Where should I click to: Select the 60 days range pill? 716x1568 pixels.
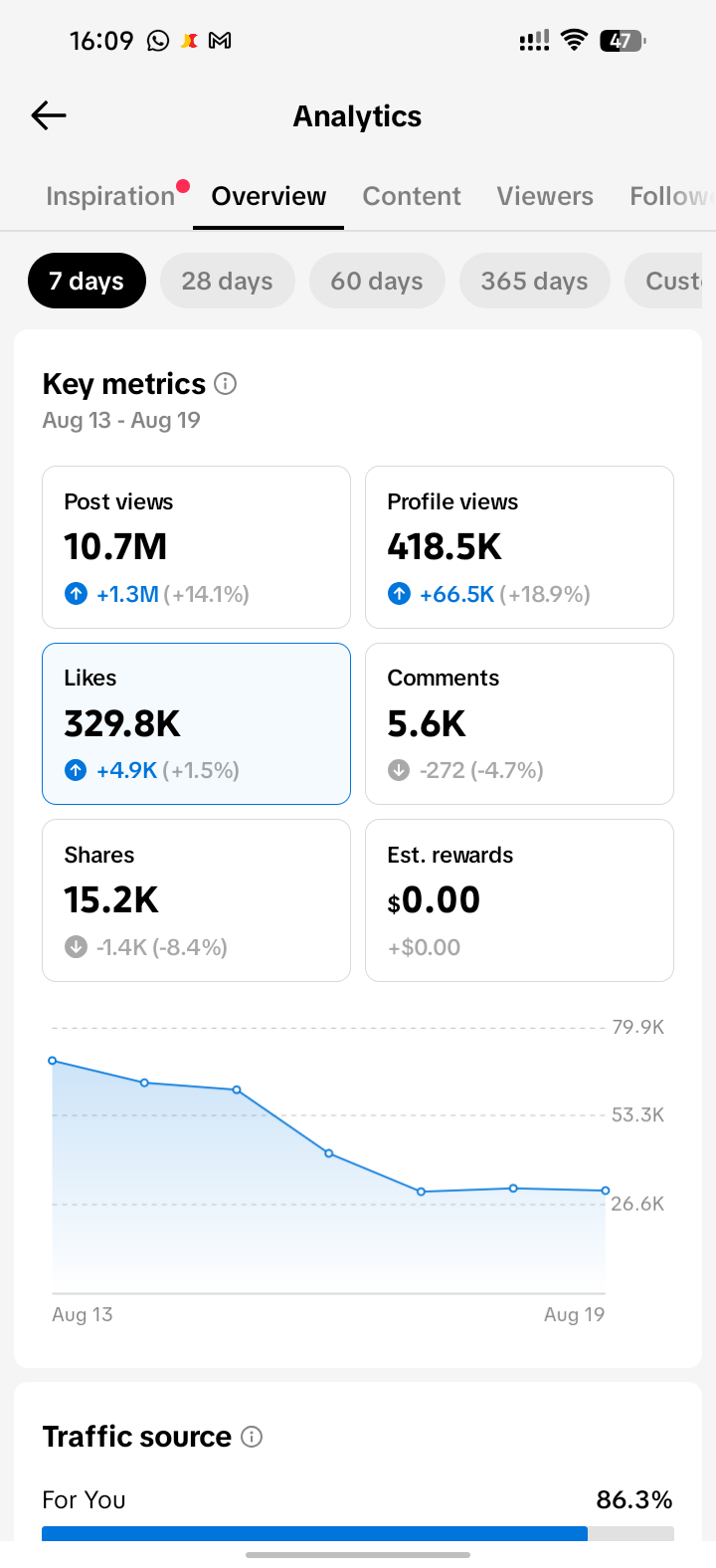(x=377, y=281)
